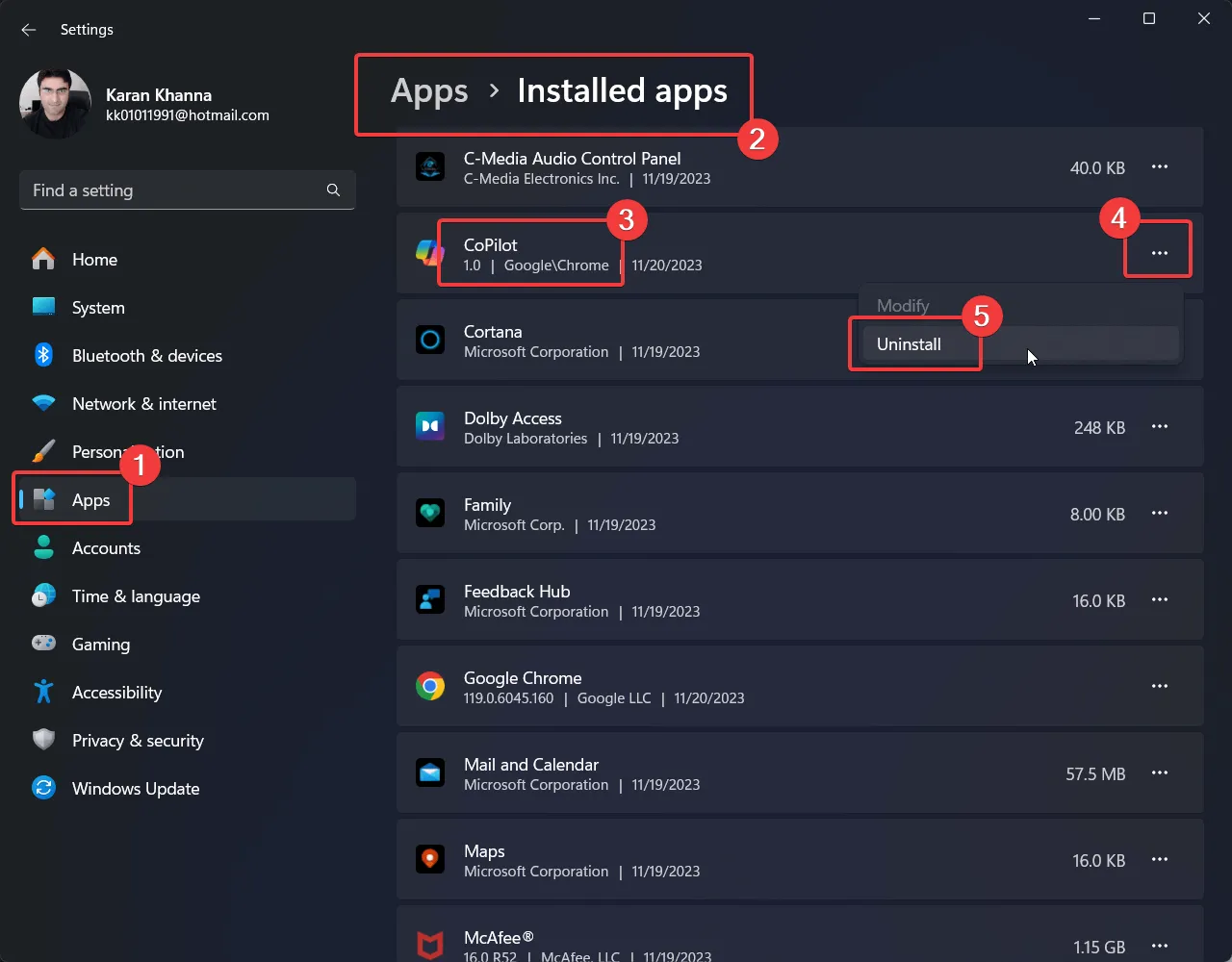This screenshot has height=962, width=1232.
Task: Select the Cortana app name
Action: 493,332
